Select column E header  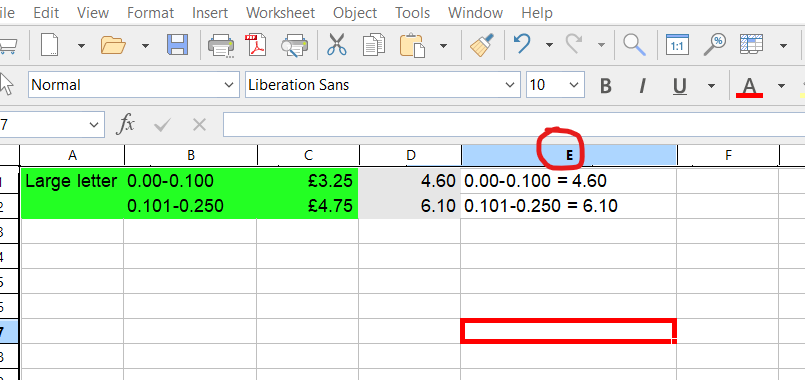569,155
